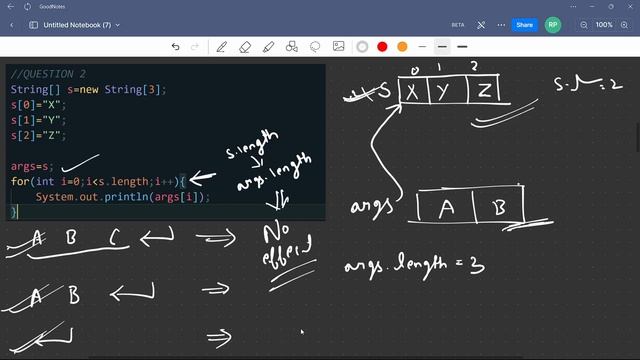Click the 100% zoom level

604,25
